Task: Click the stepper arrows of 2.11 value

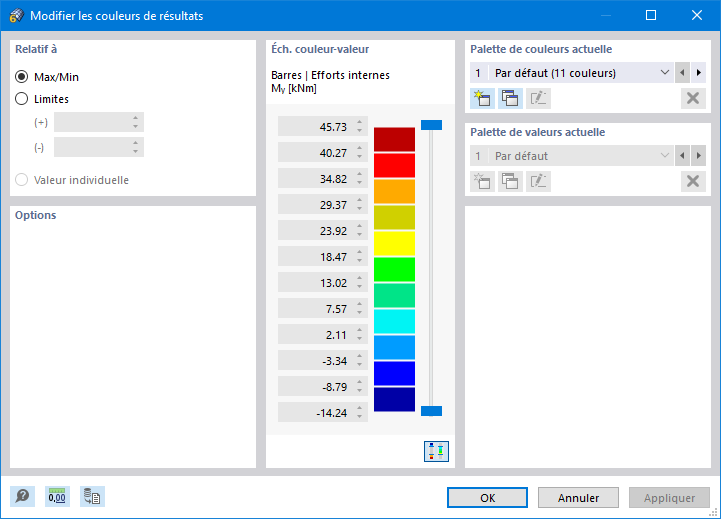Action: coord(360,335)
